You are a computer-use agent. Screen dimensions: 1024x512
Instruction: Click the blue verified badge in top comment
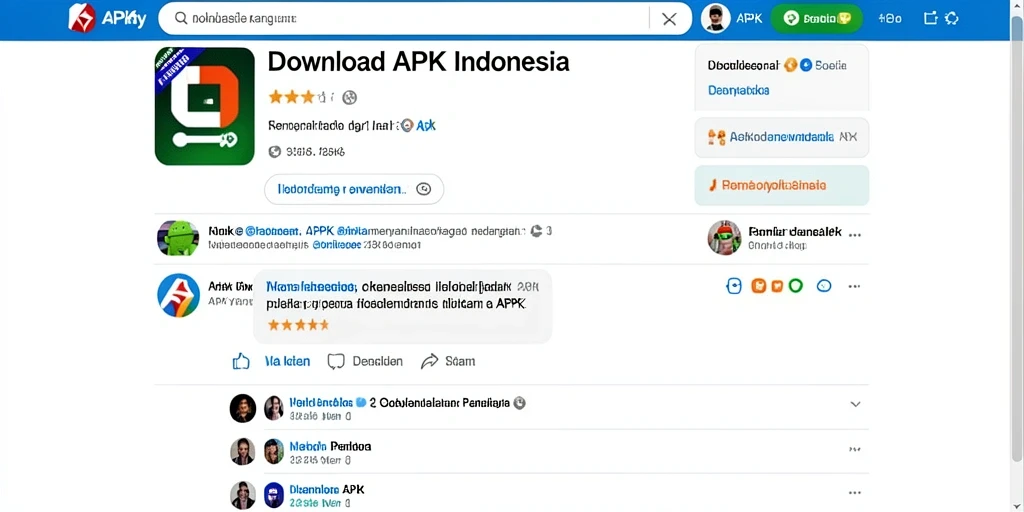[x=360, y=403]
